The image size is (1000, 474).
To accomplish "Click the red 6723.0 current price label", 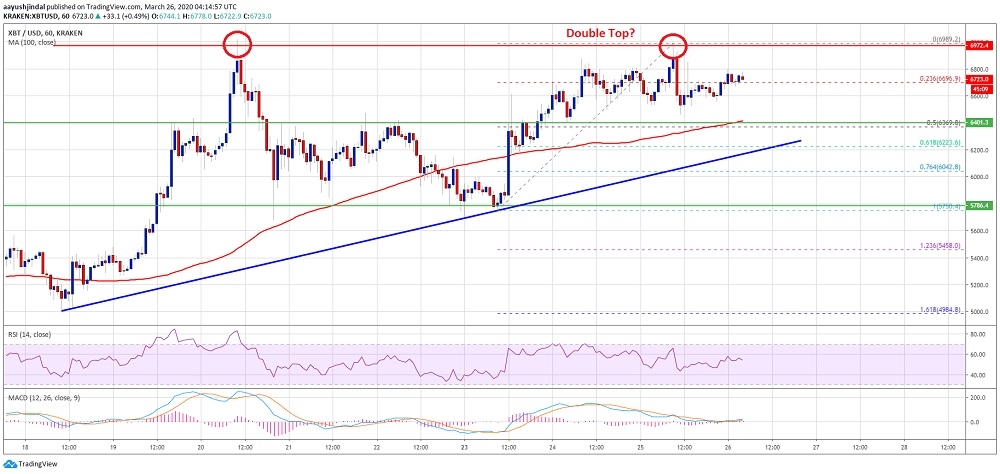I will [978, 79].
